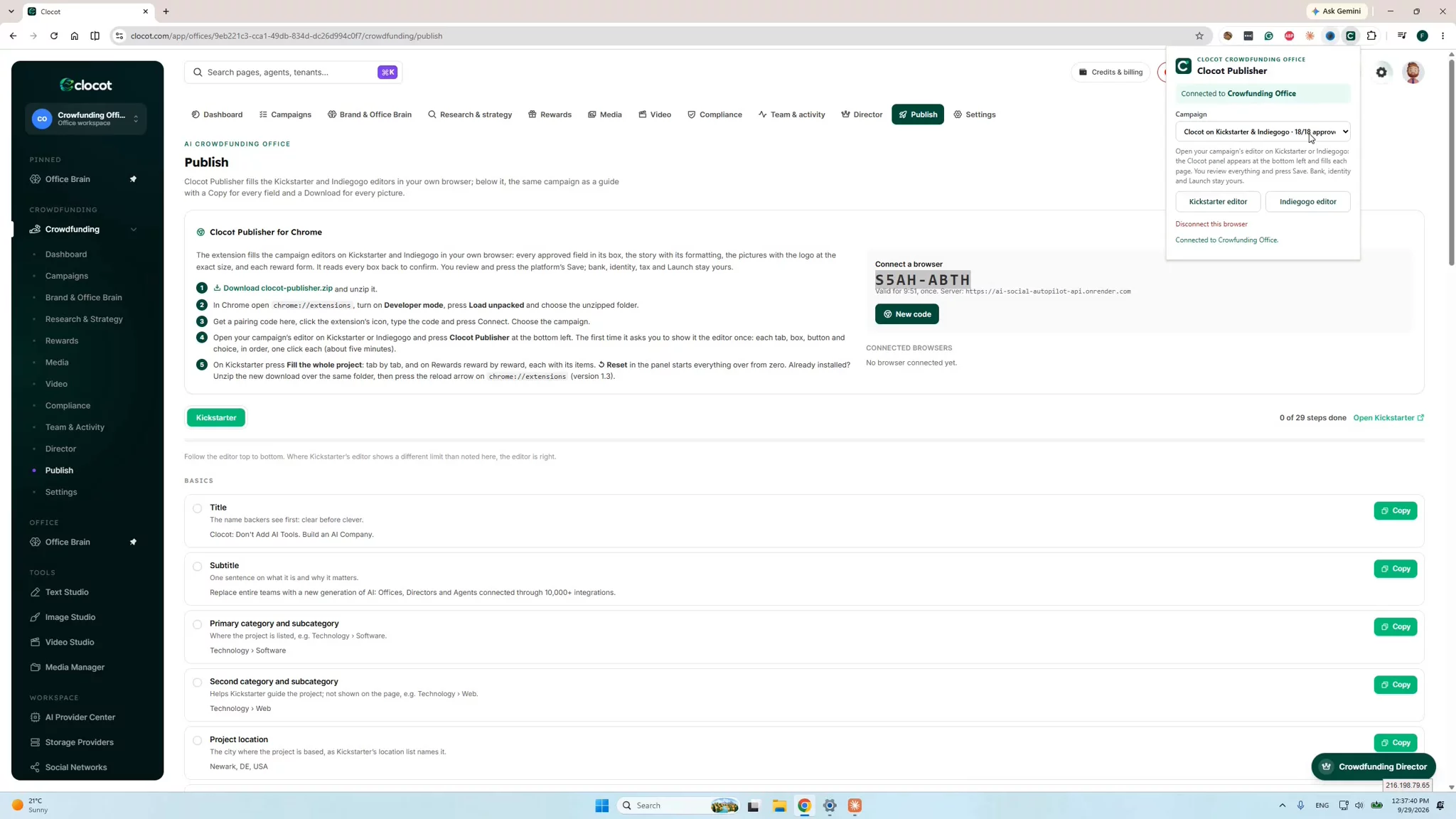Click the Clocot Publisher extension icon
The height and width of the screenshot is (819, 1456).
(x=1351, y=36)
